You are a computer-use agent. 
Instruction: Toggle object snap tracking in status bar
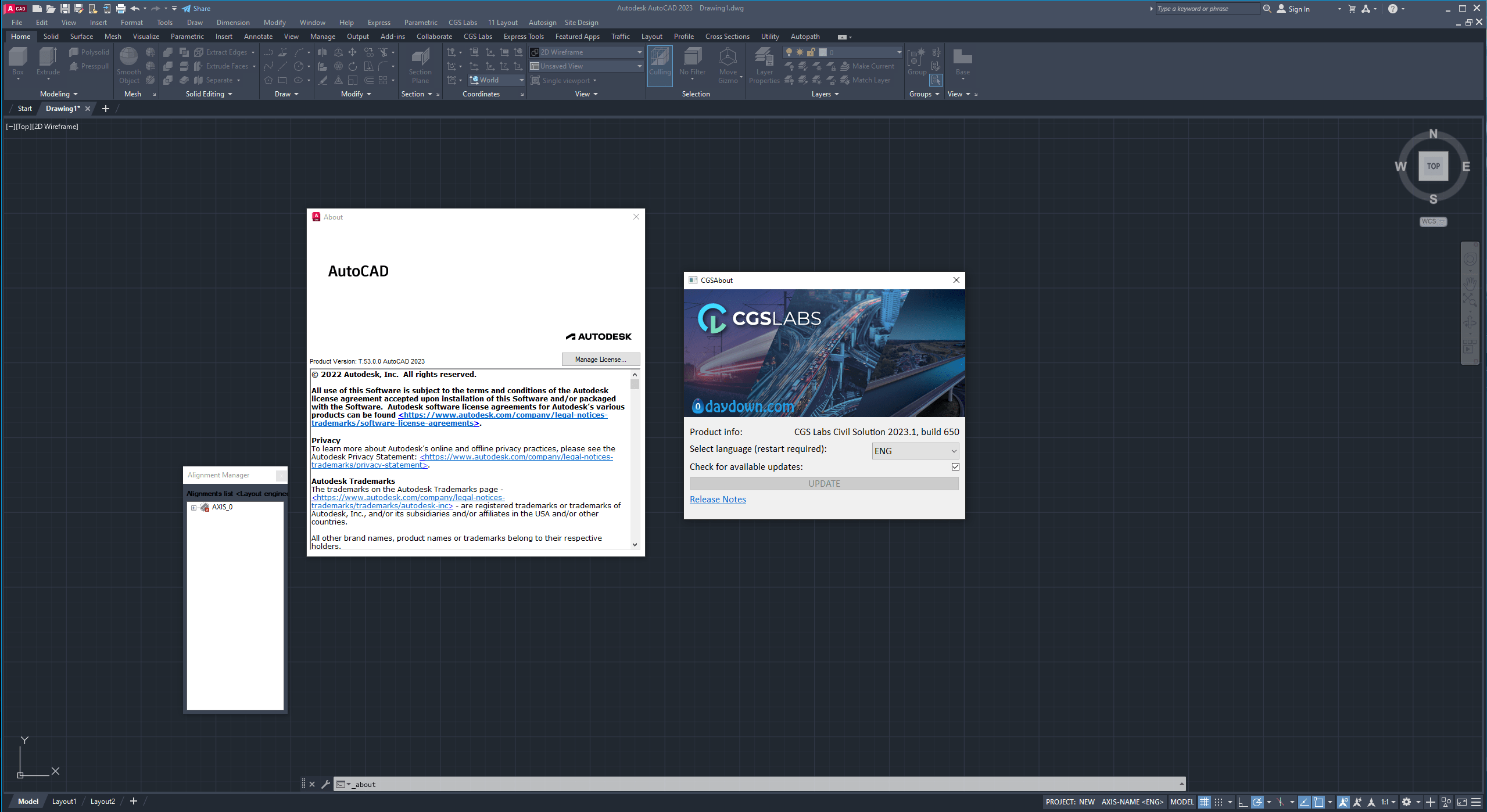pyautogui.click(x=1305, y=802)
